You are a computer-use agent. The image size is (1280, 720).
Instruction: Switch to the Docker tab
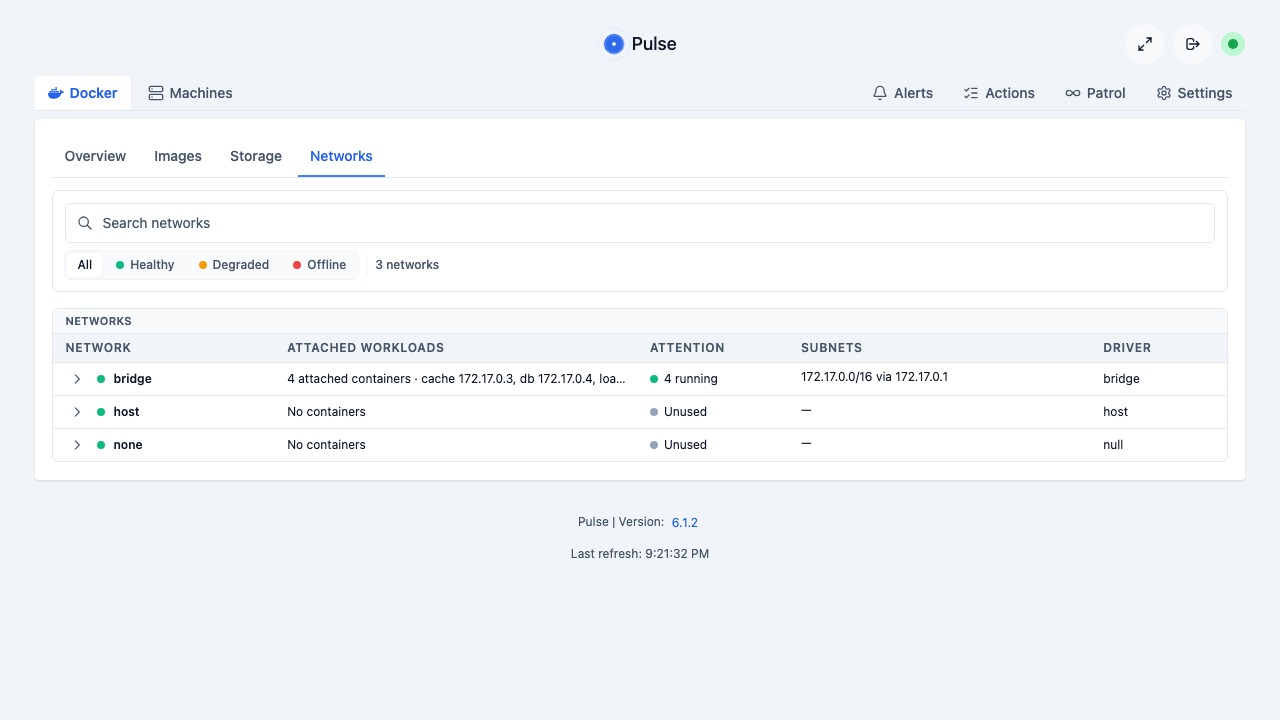point(83,93)
